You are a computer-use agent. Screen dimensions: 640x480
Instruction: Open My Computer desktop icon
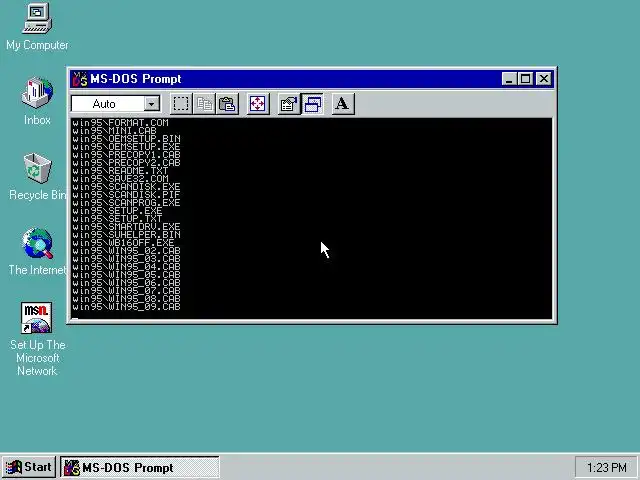click(37, 27)
